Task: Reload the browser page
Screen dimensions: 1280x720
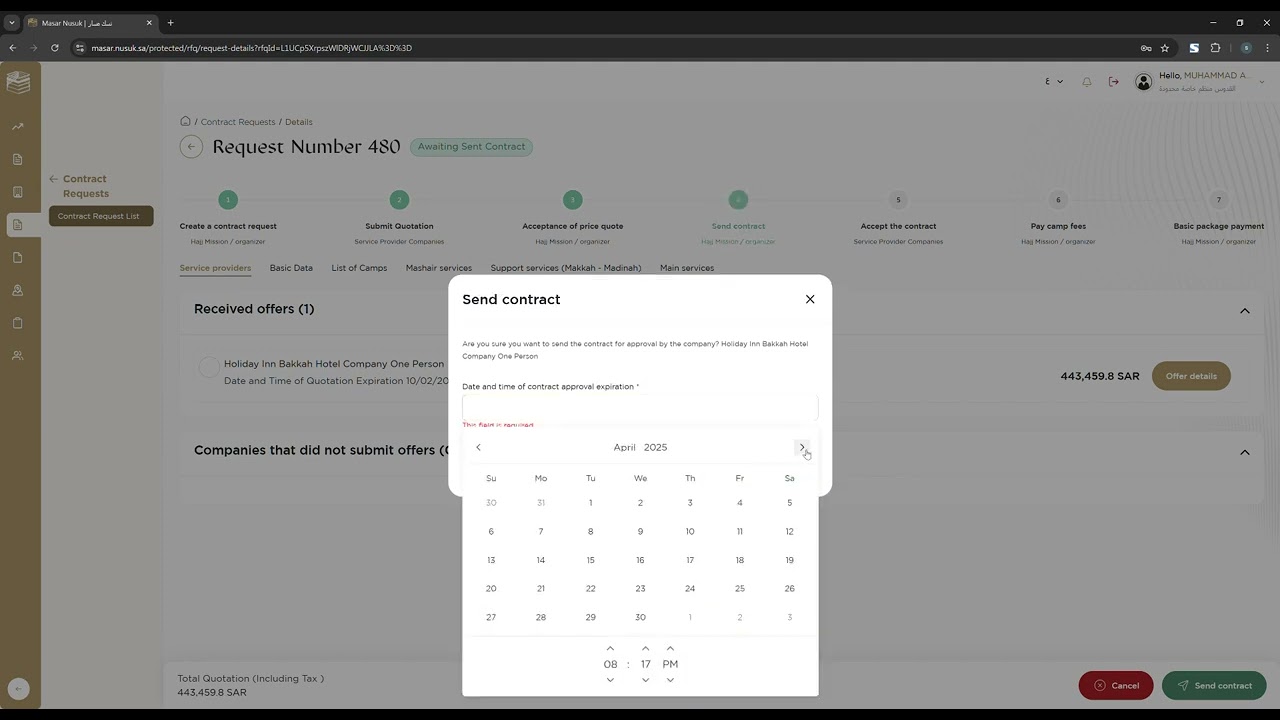Action: pyautogui.click(x=56, y=48)
